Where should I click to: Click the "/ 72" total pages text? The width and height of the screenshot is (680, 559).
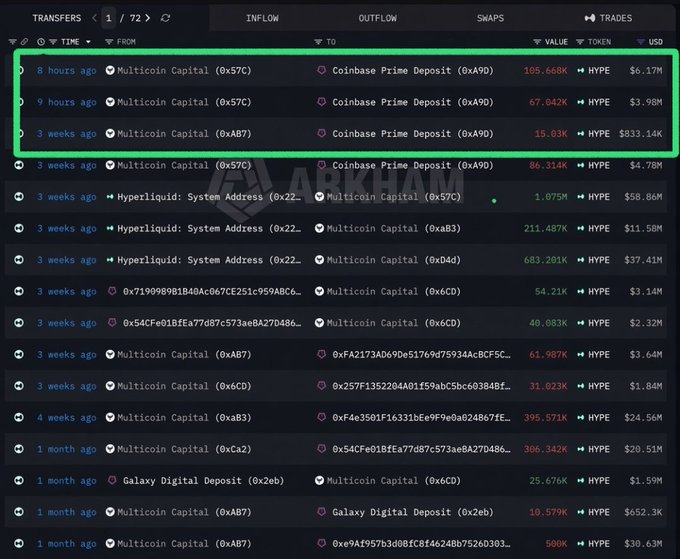130,18
